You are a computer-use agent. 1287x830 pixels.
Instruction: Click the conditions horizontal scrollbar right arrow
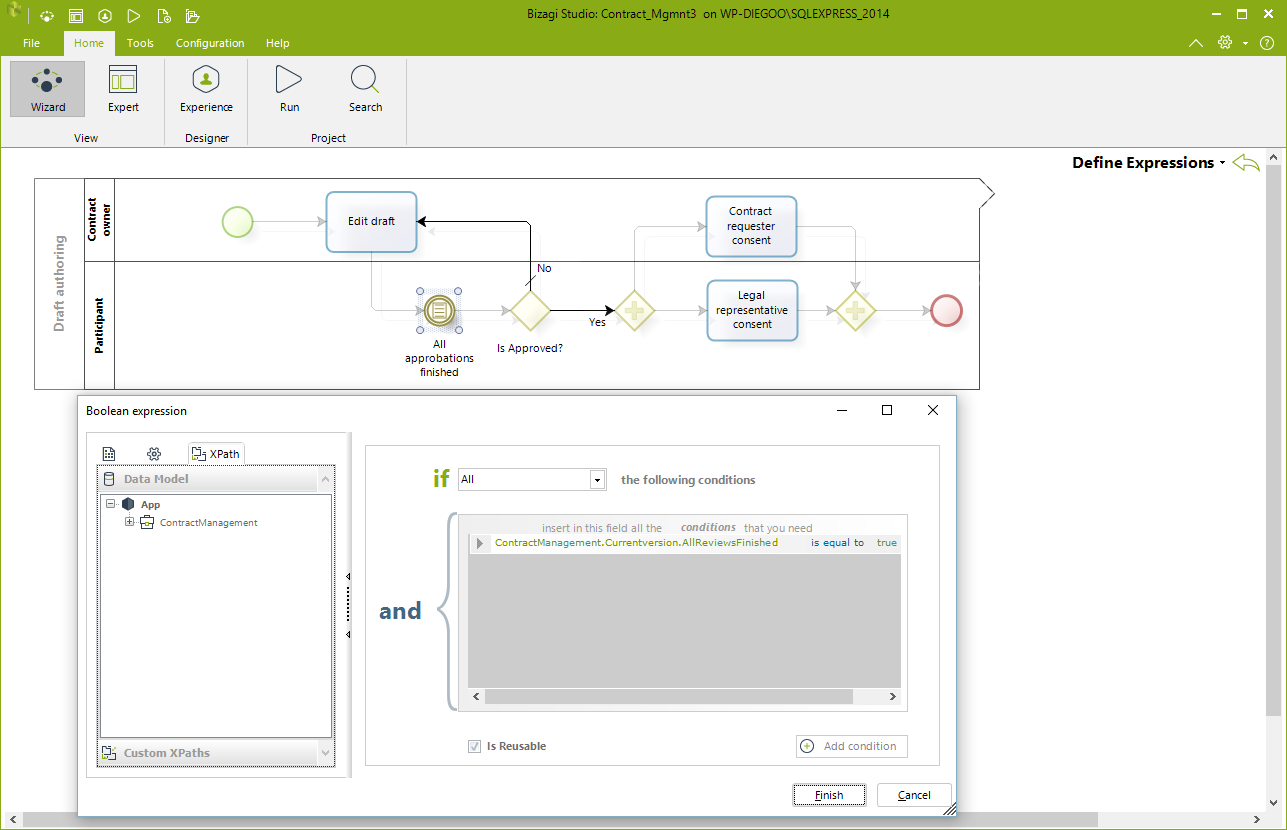pos(893,697)
